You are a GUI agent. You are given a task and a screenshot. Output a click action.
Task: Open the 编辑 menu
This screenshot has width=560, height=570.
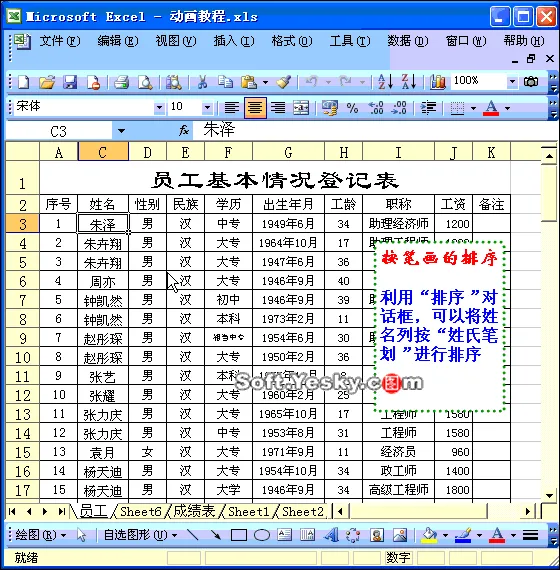[117, 41]
